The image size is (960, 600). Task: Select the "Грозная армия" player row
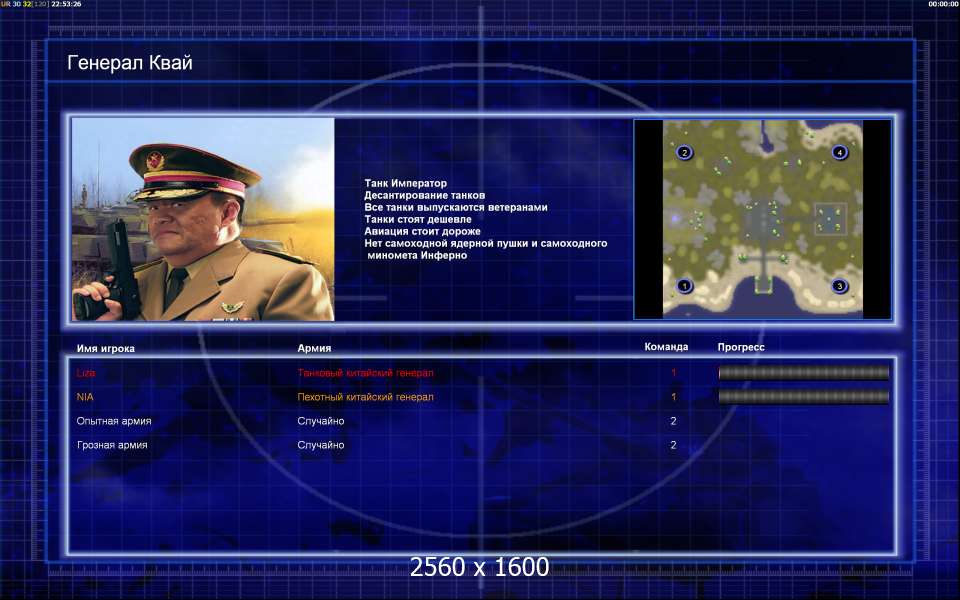(481, 445)
